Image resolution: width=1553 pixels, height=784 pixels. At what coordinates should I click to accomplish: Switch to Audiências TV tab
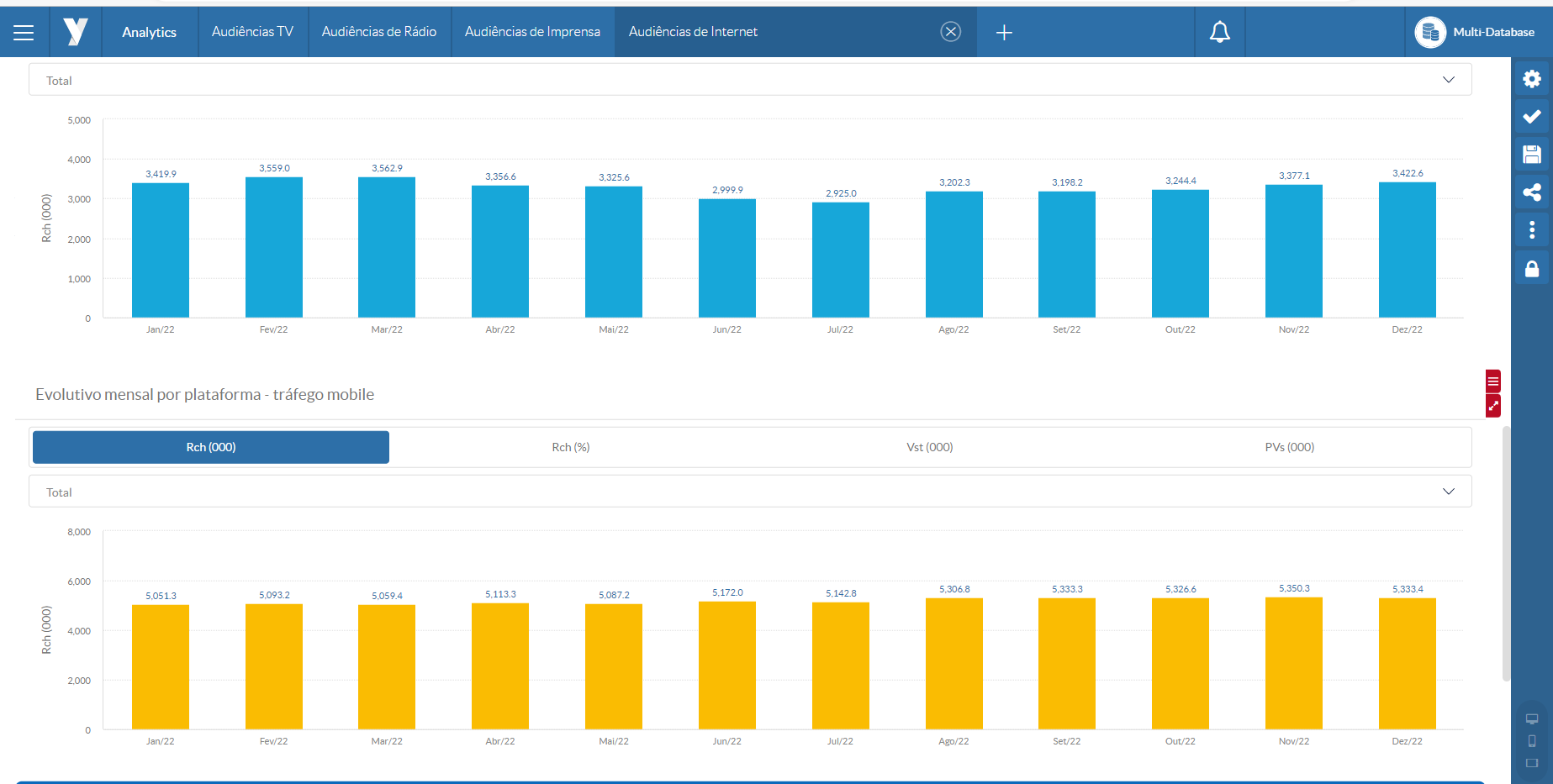pyautogui.click(x=252, y=32)
